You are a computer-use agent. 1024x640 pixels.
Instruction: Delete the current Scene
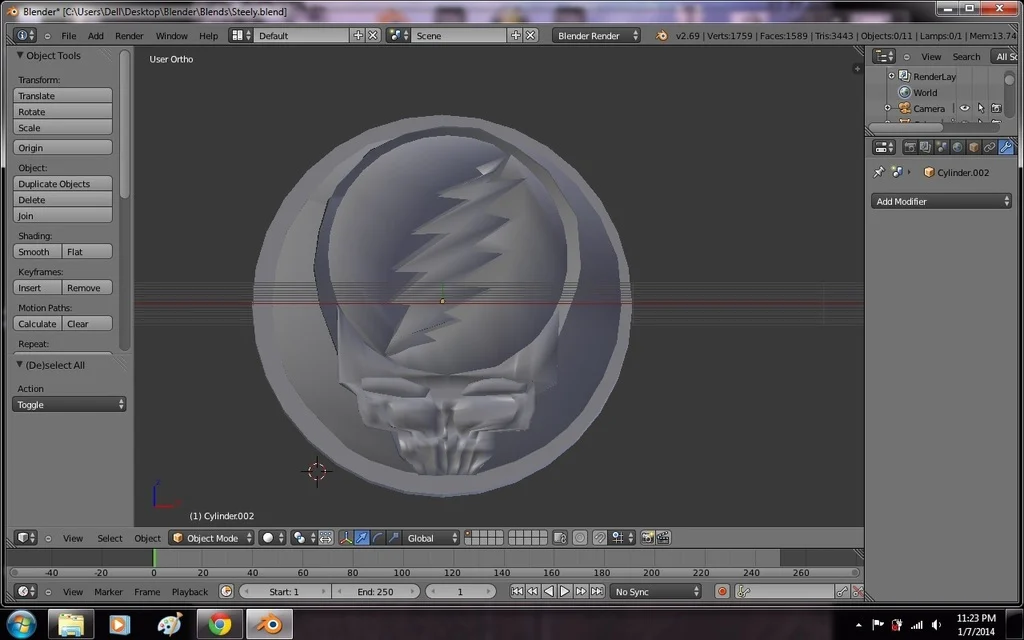[530, 35]
